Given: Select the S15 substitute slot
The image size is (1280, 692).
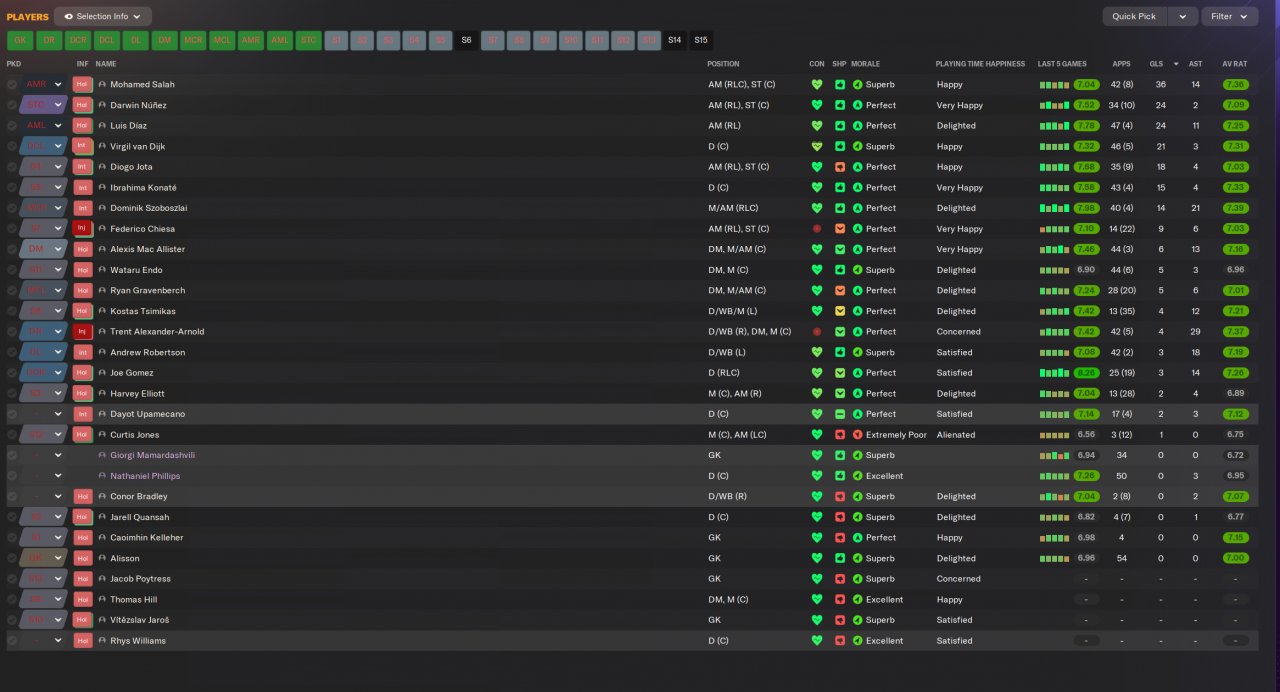Looking at the screenshot, I should [701, 41].
